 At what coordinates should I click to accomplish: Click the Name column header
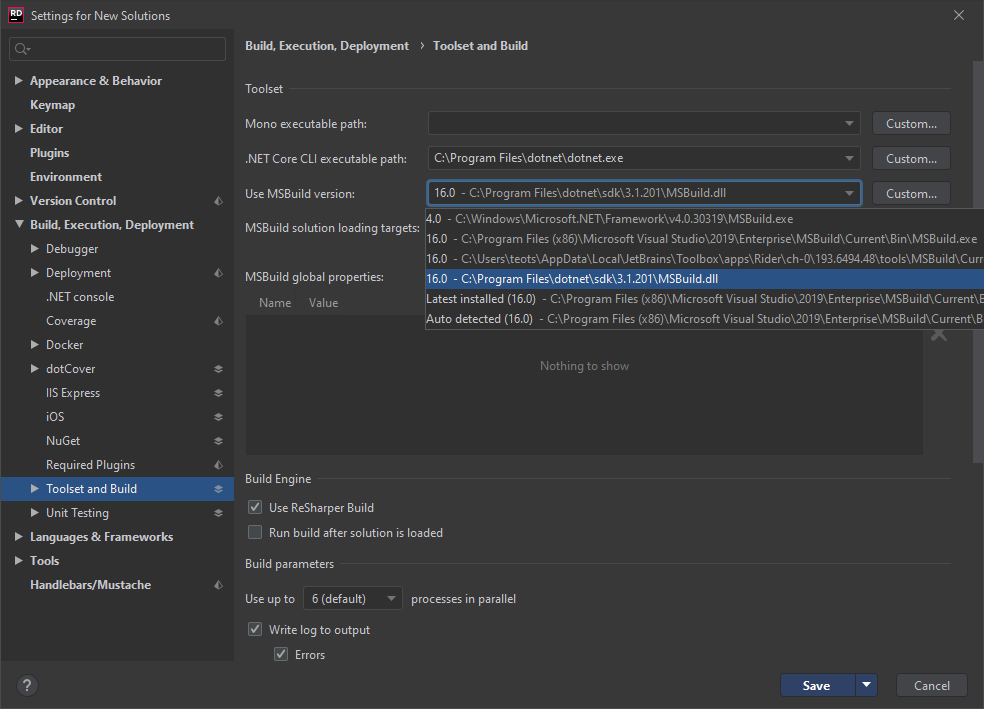point(275,303)
